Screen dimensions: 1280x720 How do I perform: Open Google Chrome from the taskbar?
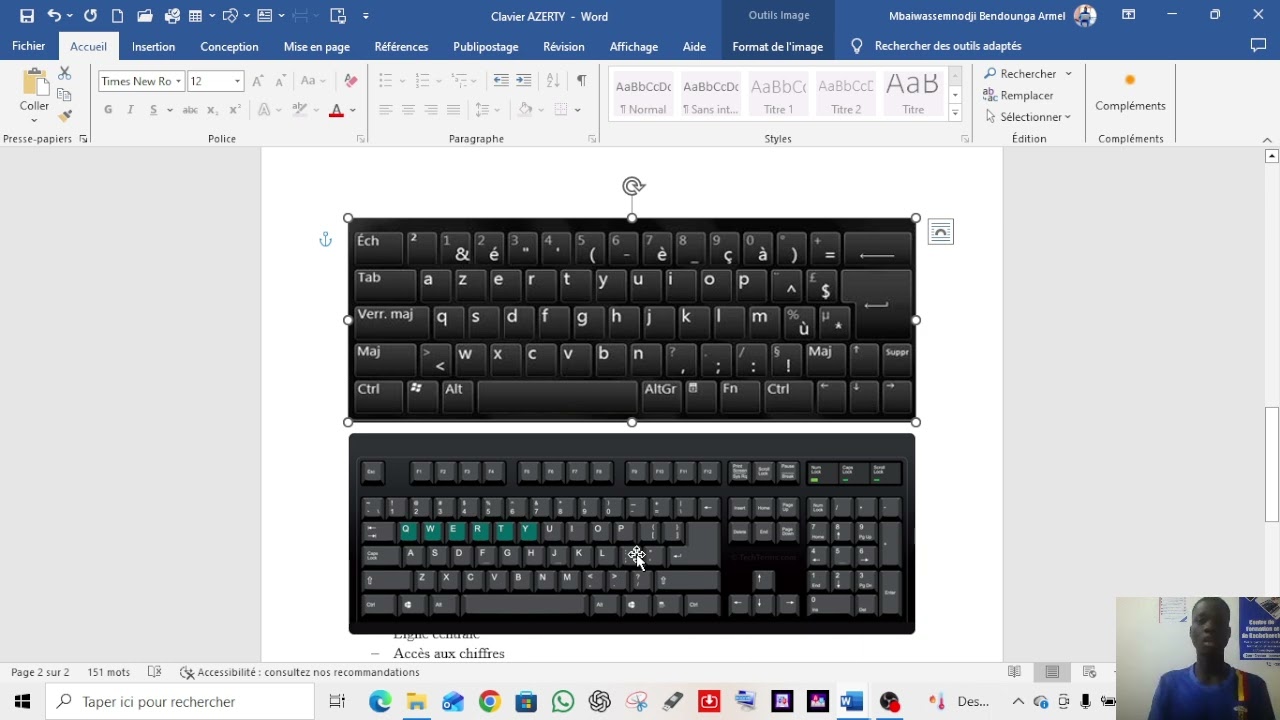[489, 702]
